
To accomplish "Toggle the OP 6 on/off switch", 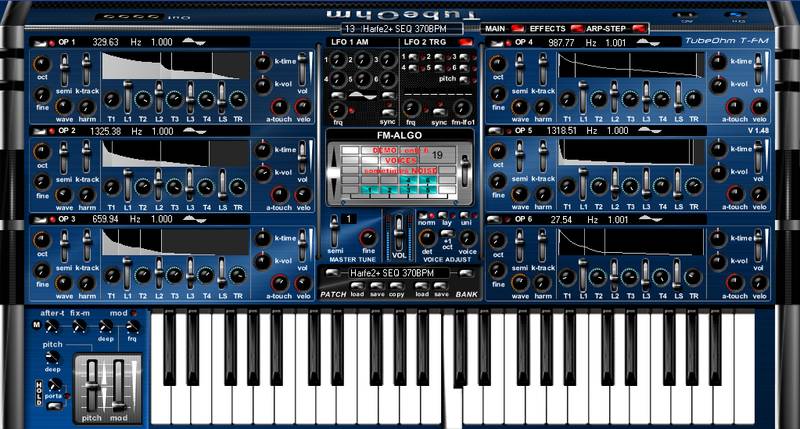I will coord(495,220).
